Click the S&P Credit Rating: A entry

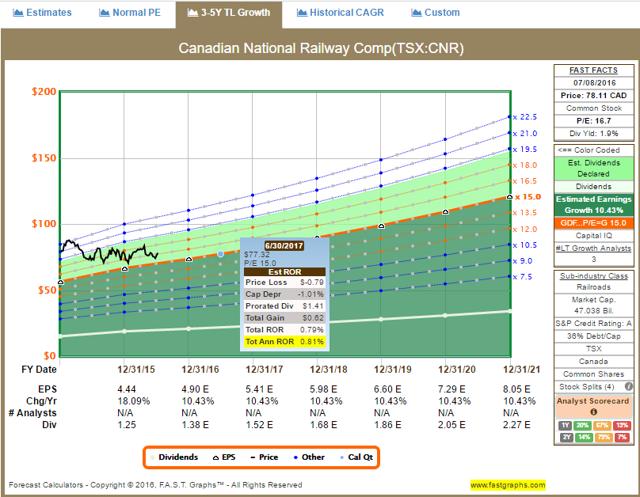[x=593, y=323]
